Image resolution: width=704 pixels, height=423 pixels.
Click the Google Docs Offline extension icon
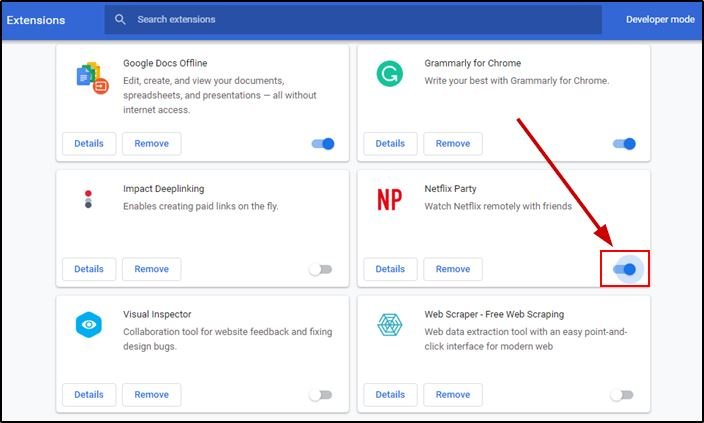(92, 78)
